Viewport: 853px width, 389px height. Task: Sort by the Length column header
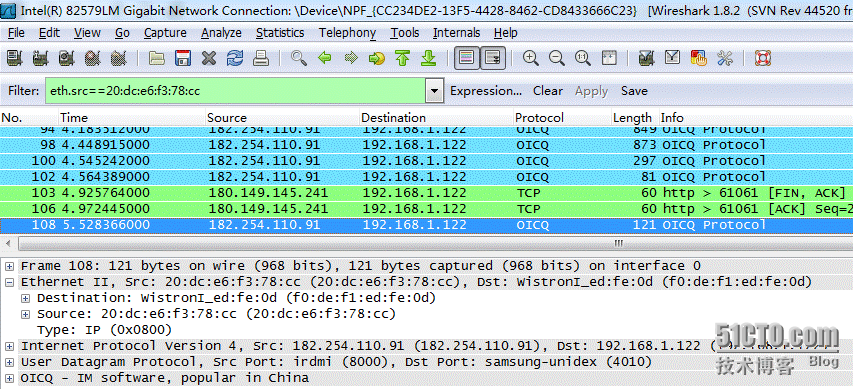click(x=635, y=118)
